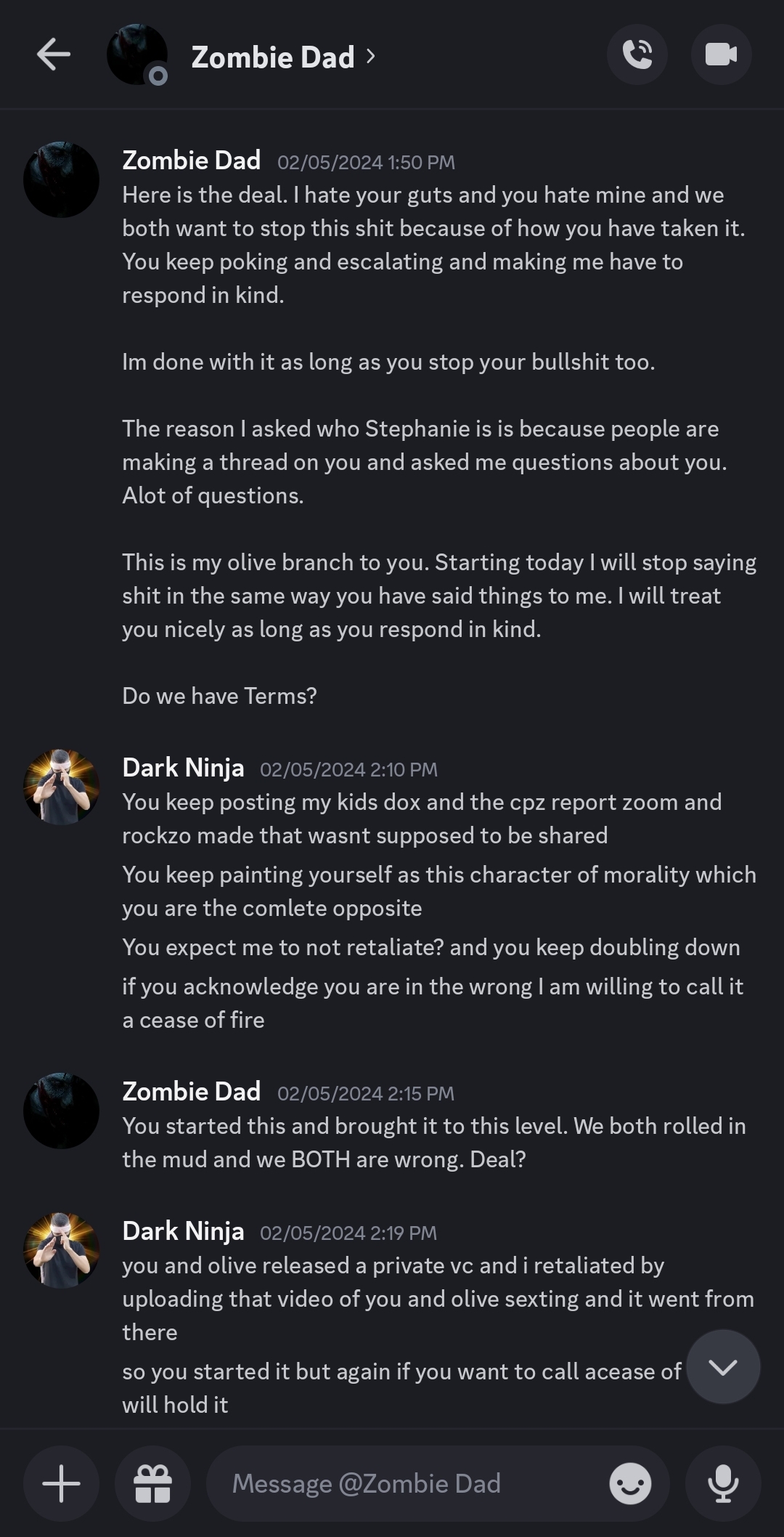Tap the back arrow icon
784x1537 pixels.
(54, 55)
